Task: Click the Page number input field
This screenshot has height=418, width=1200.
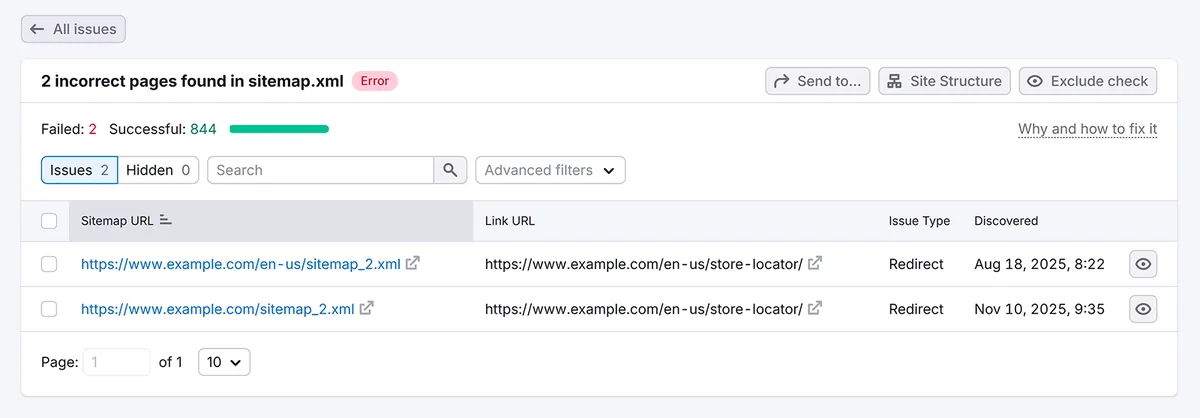Action: pyautogui.click(x=117, y=362)
